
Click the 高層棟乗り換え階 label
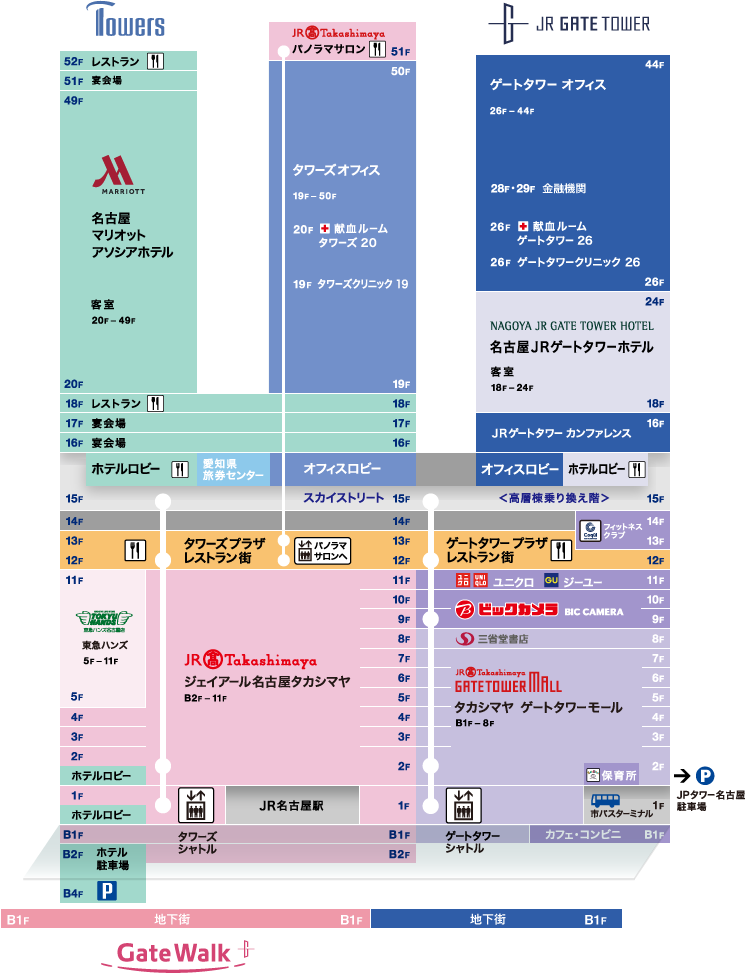554,498
